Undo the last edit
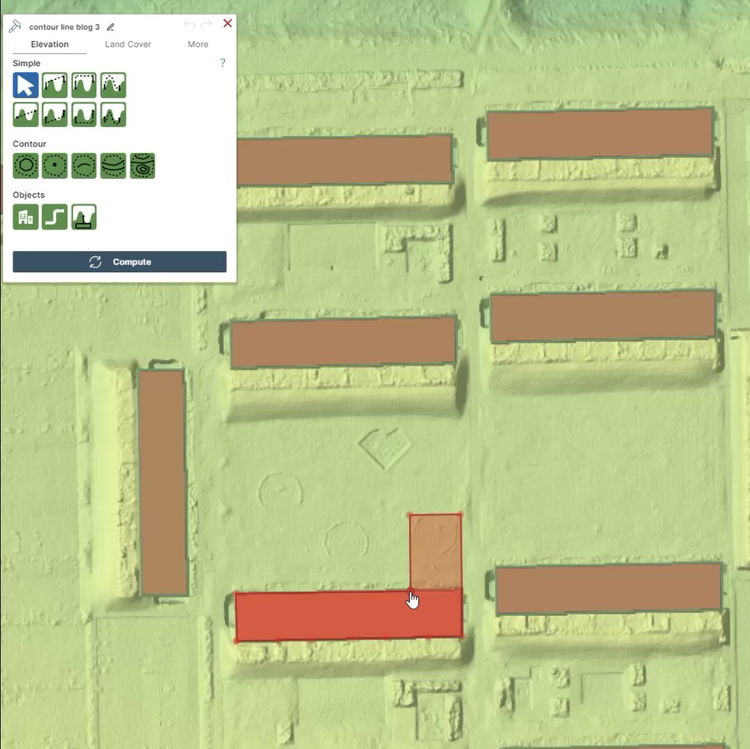The height and width of the screenshot is (749, 750). tap(190, 24)
